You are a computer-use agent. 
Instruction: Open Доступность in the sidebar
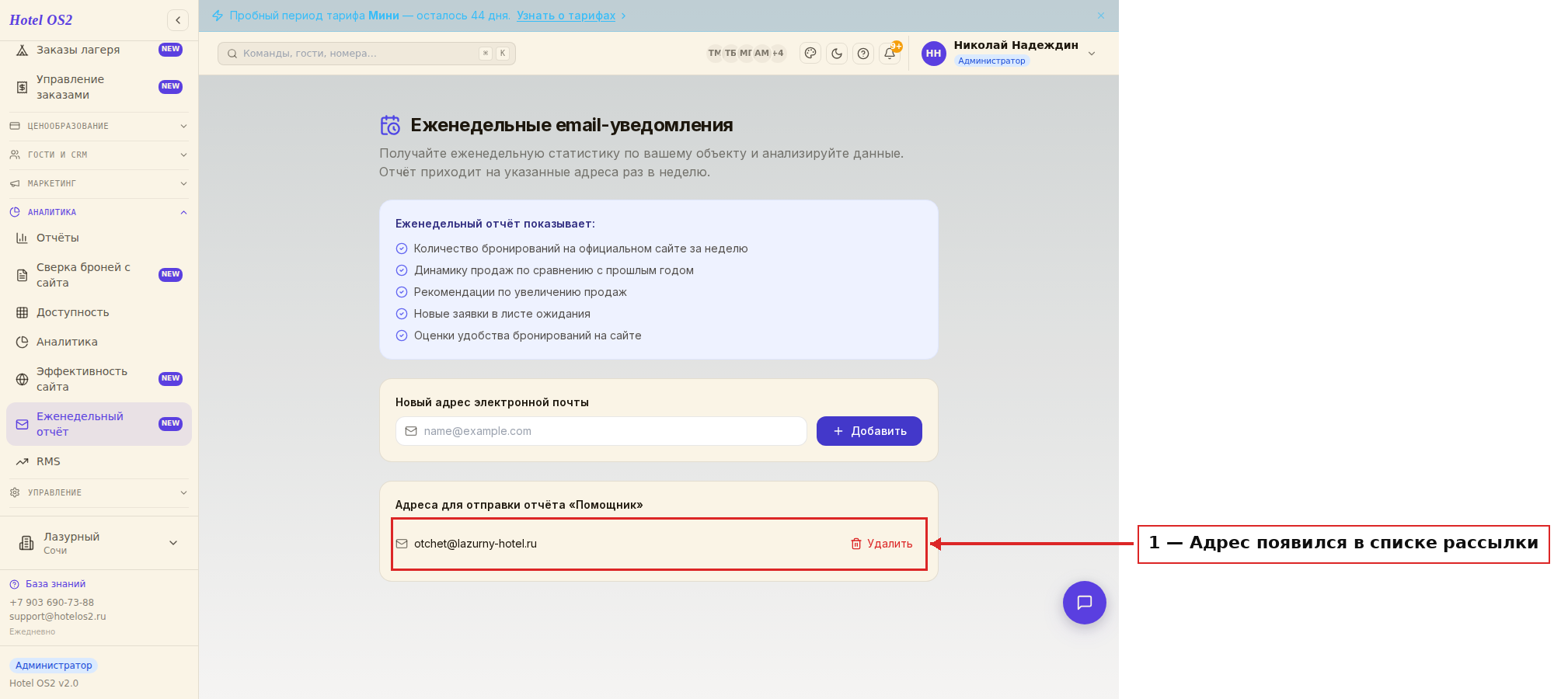pos(99,312)
